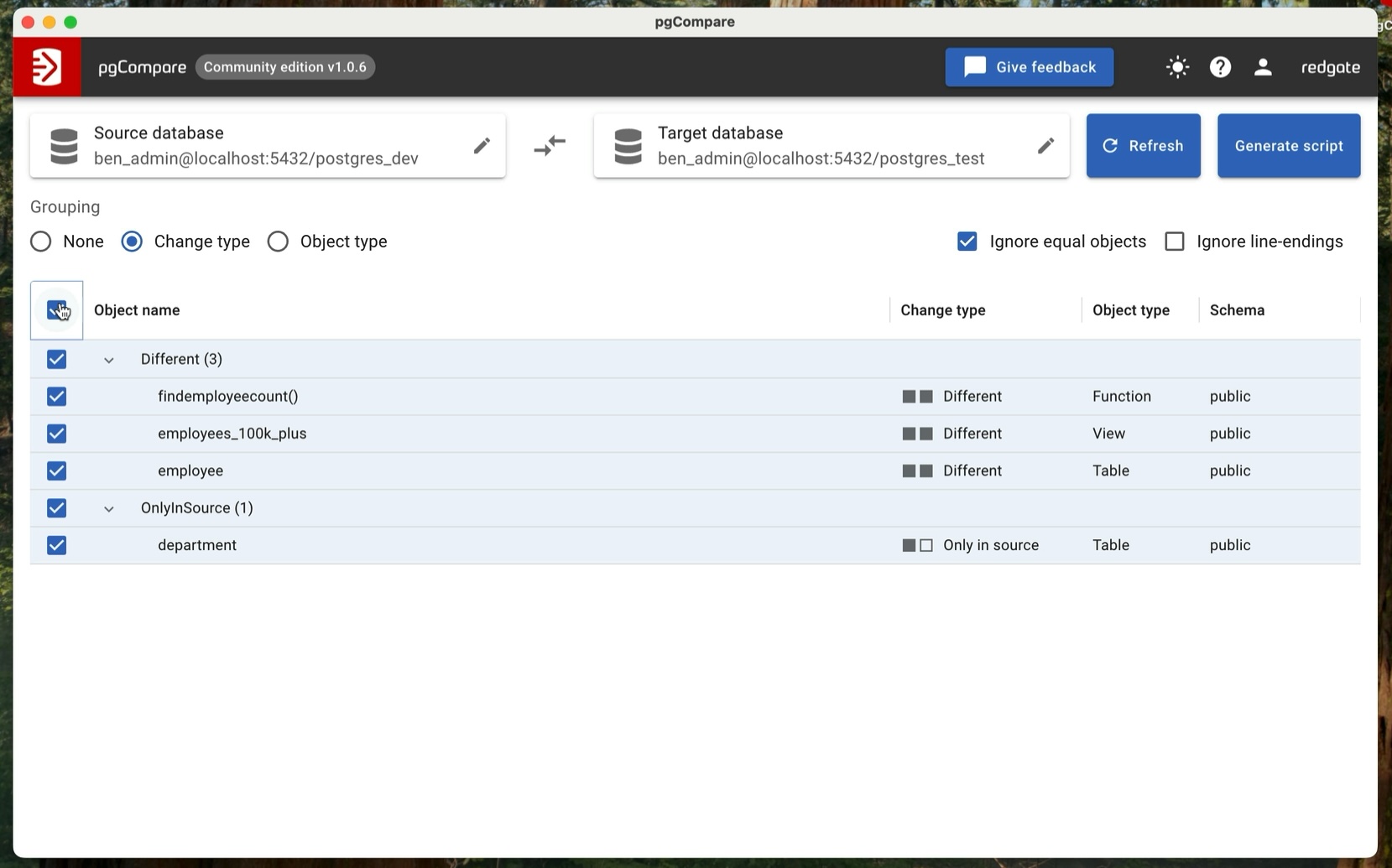Select the employees_100k_plus object name
The height and width of the screenshot is (868, 1392).
[232, 434]
